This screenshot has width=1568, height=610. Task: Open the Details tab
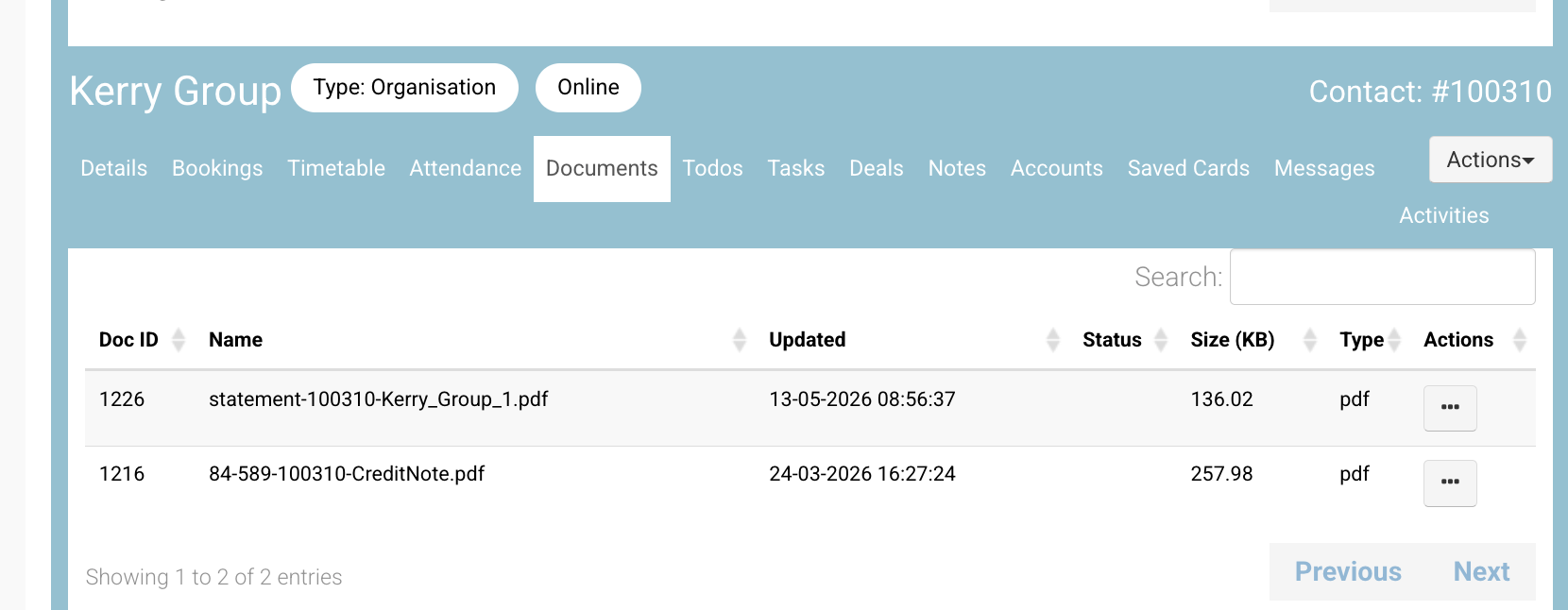(x=113, y=168)
